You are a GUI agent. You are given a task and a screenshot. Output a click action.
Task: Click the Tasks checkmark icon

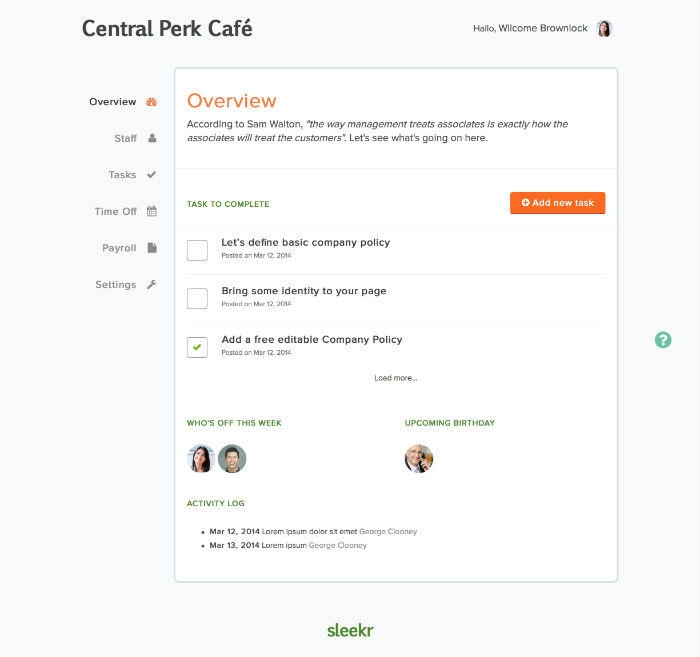(152, 175)
